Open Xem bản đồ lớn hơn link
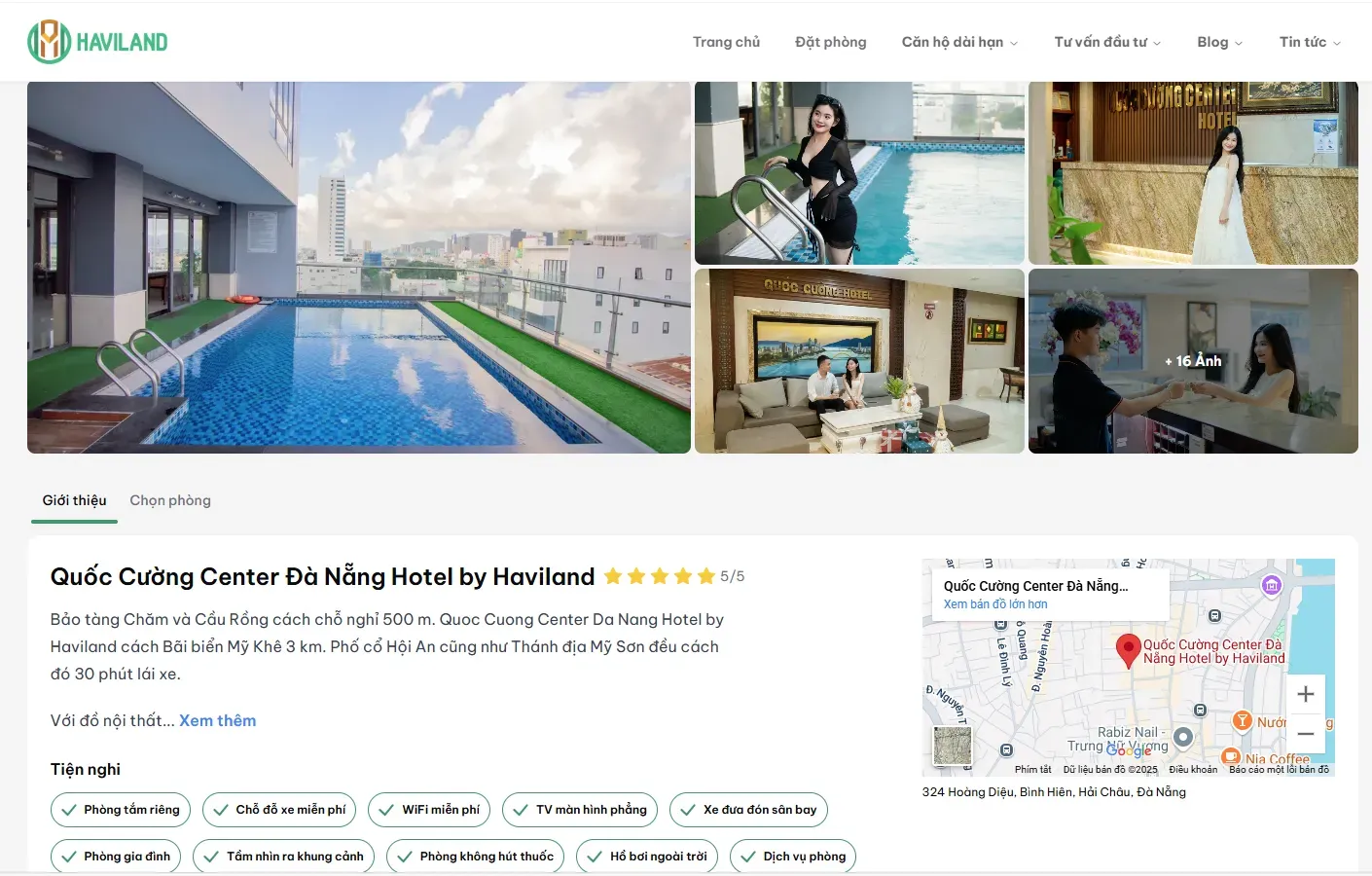1372x876 pixels. pos(995,604)
